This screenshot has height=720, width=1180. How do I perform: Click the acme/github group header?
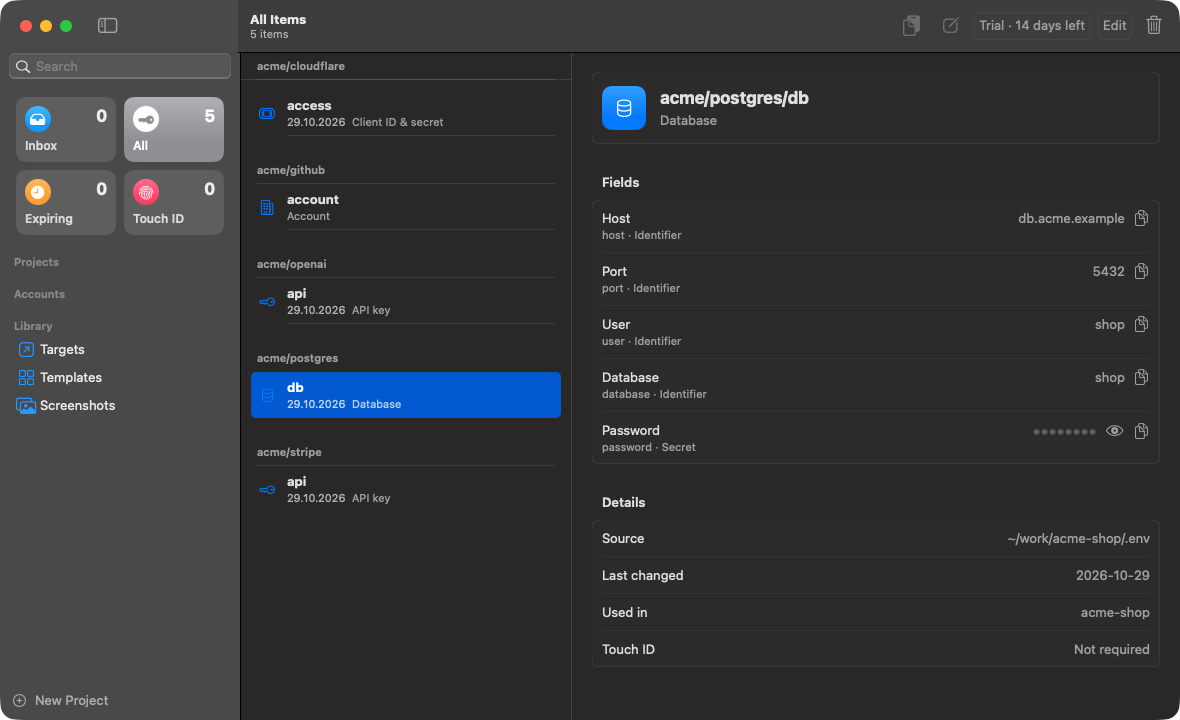pyautogui.click(x=290, y=170)
